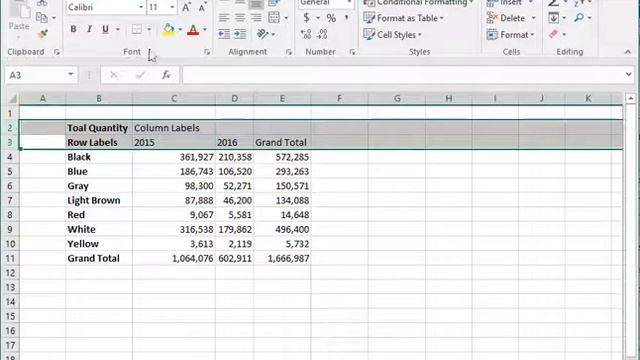640x360 pixels.
Task: Decrease font size with small A
Action: tap(202, 8)
